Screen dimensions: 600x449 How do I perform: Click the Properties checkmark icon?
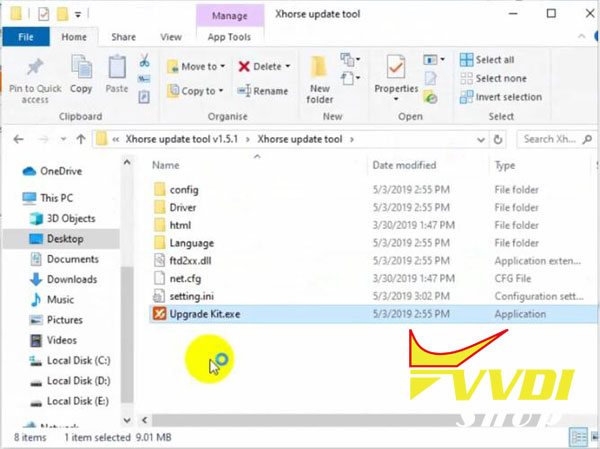[395, 67]
